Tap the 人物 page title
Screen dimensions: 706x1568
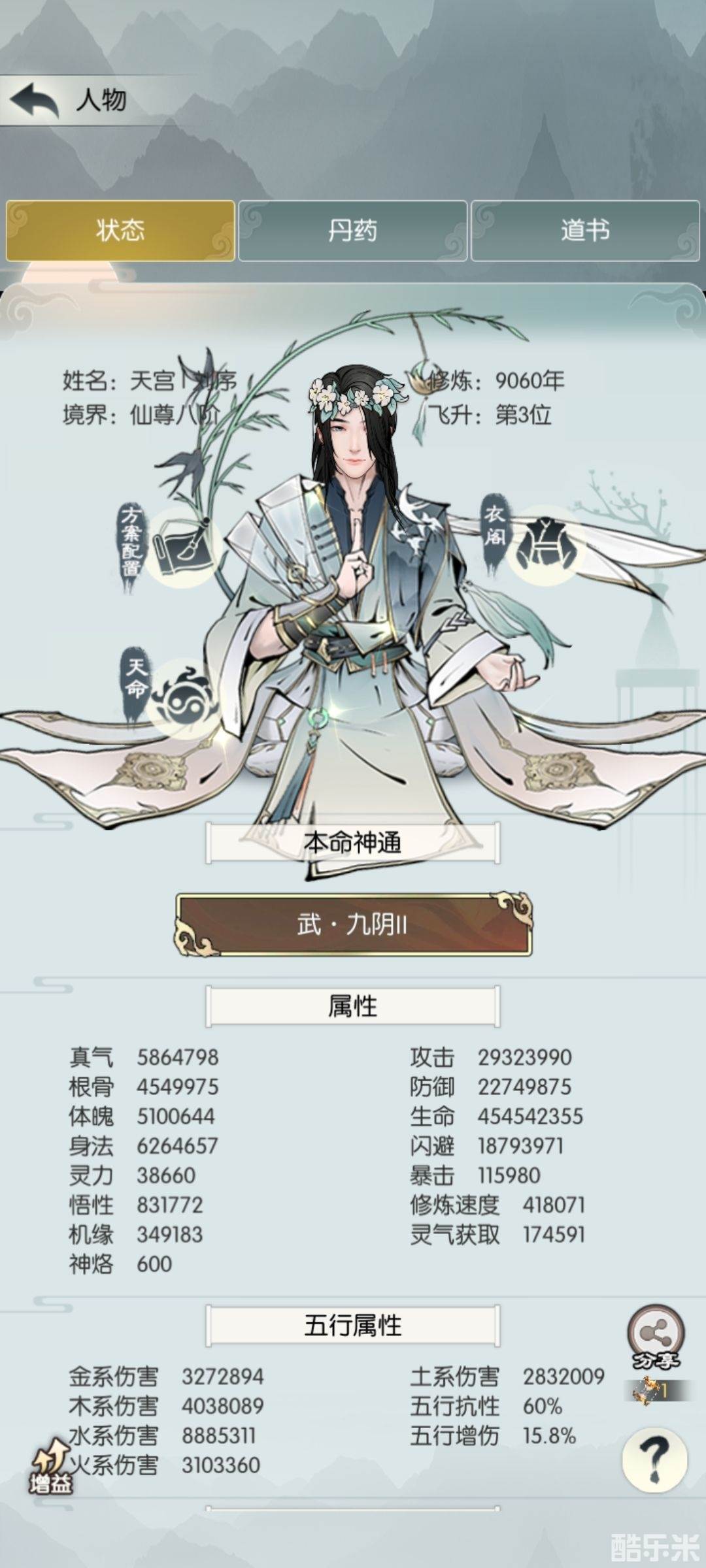click(101, 100)
